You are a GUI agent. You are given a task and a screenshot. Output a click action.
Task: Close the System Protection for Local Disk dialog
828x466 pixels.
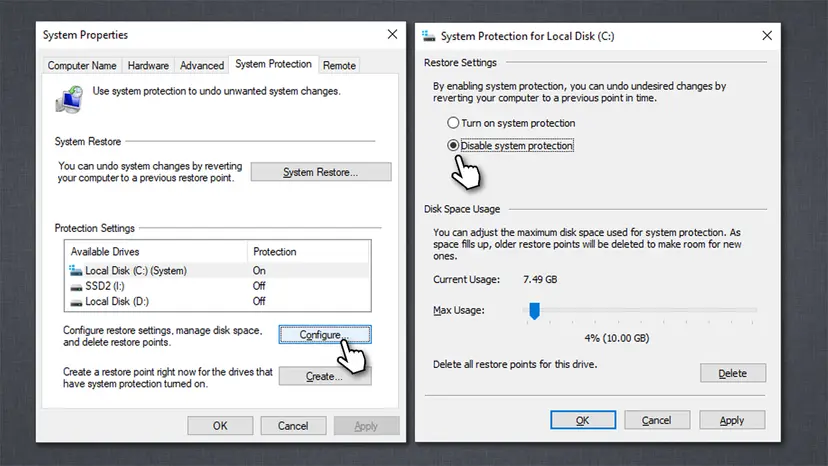767,35
